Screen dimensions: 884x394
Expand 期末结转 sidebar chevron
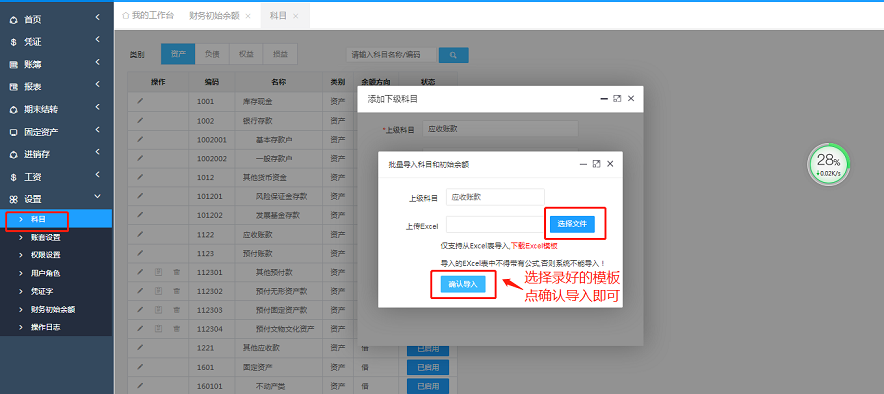[98, 107]
